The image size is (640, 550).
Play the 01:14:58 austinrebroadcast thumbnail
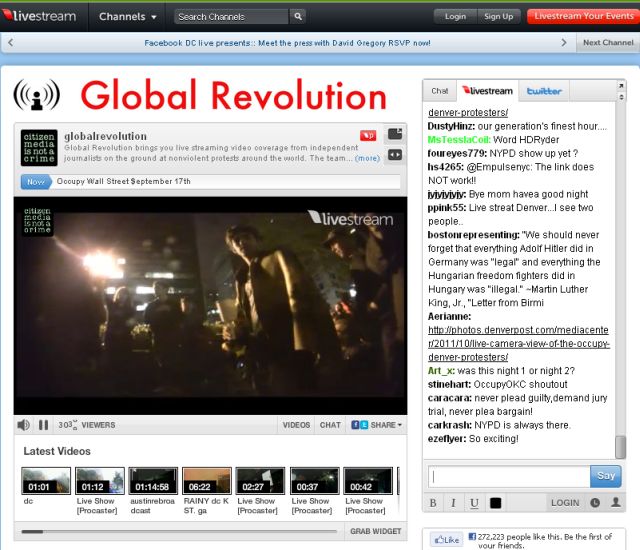[153, 481]
